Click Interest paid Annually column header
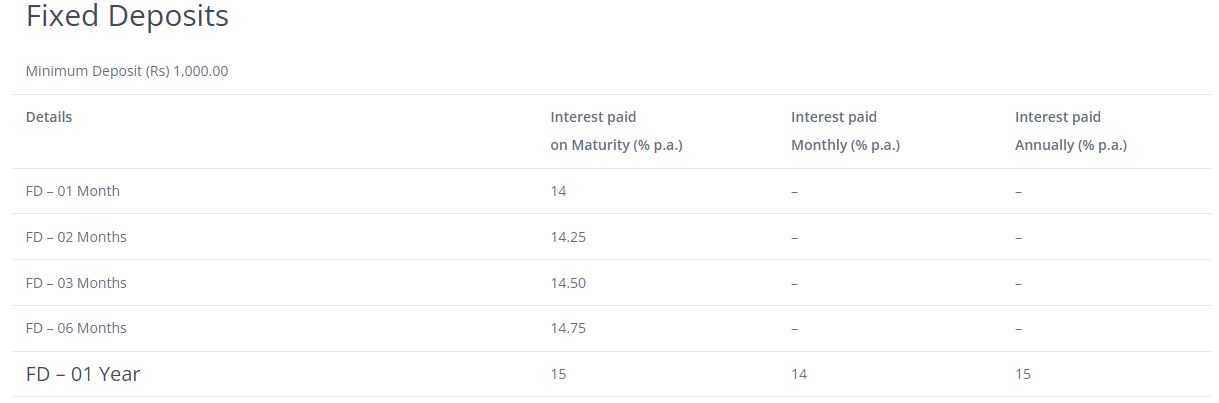 tap(1071, 131)
